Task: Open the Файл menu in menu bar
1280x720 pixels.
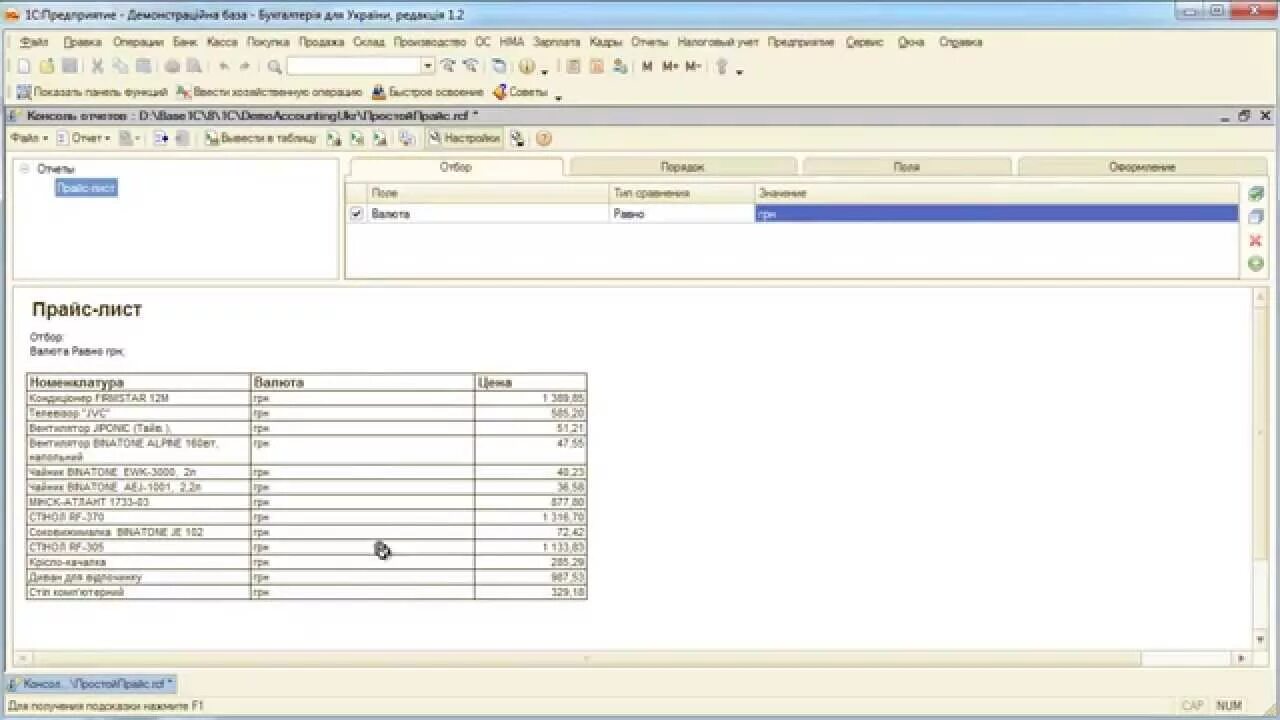Action: (x=33, y=42)
